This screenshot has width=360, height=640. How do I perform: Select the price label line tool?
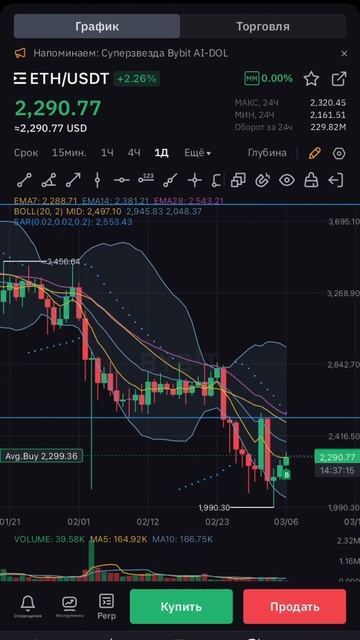tap(146, 178)
